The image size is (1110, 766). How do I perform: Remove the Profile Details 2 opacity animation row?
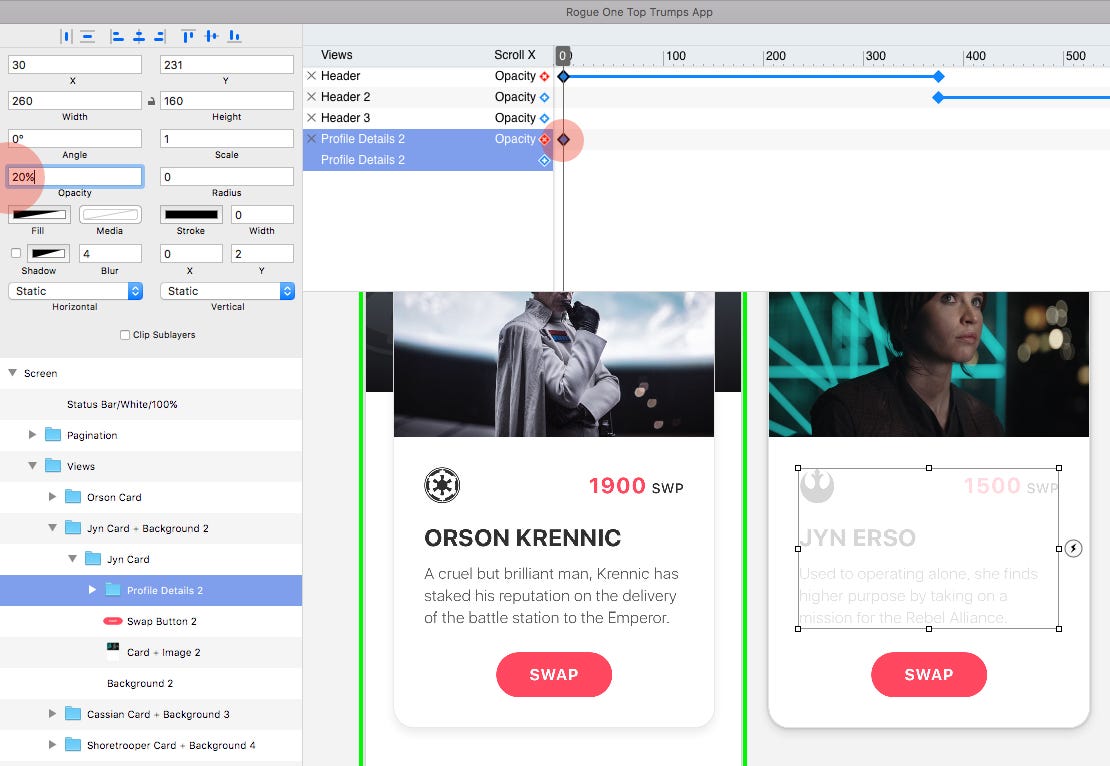tap(311, 139)
